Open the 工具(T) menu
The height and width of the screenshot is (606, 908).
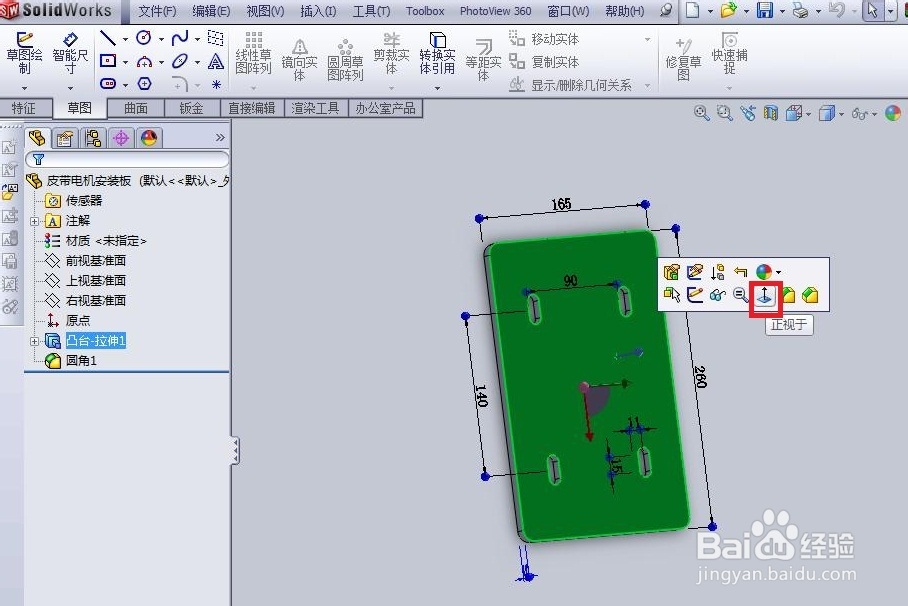[372, 10]
